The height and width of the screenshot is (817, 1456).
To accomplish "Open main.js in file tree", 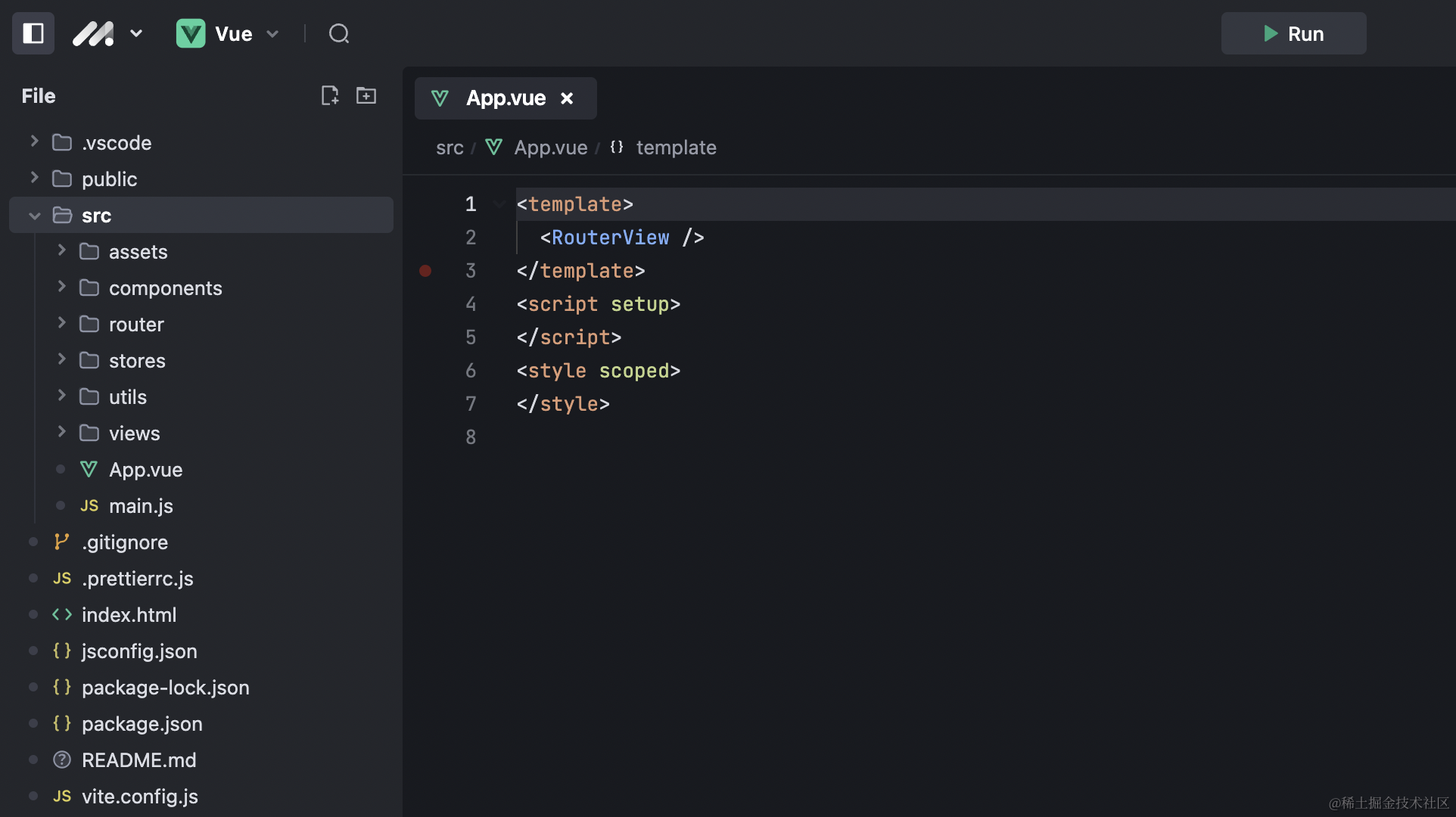I will pyautogui.click(x=141, y=506).
